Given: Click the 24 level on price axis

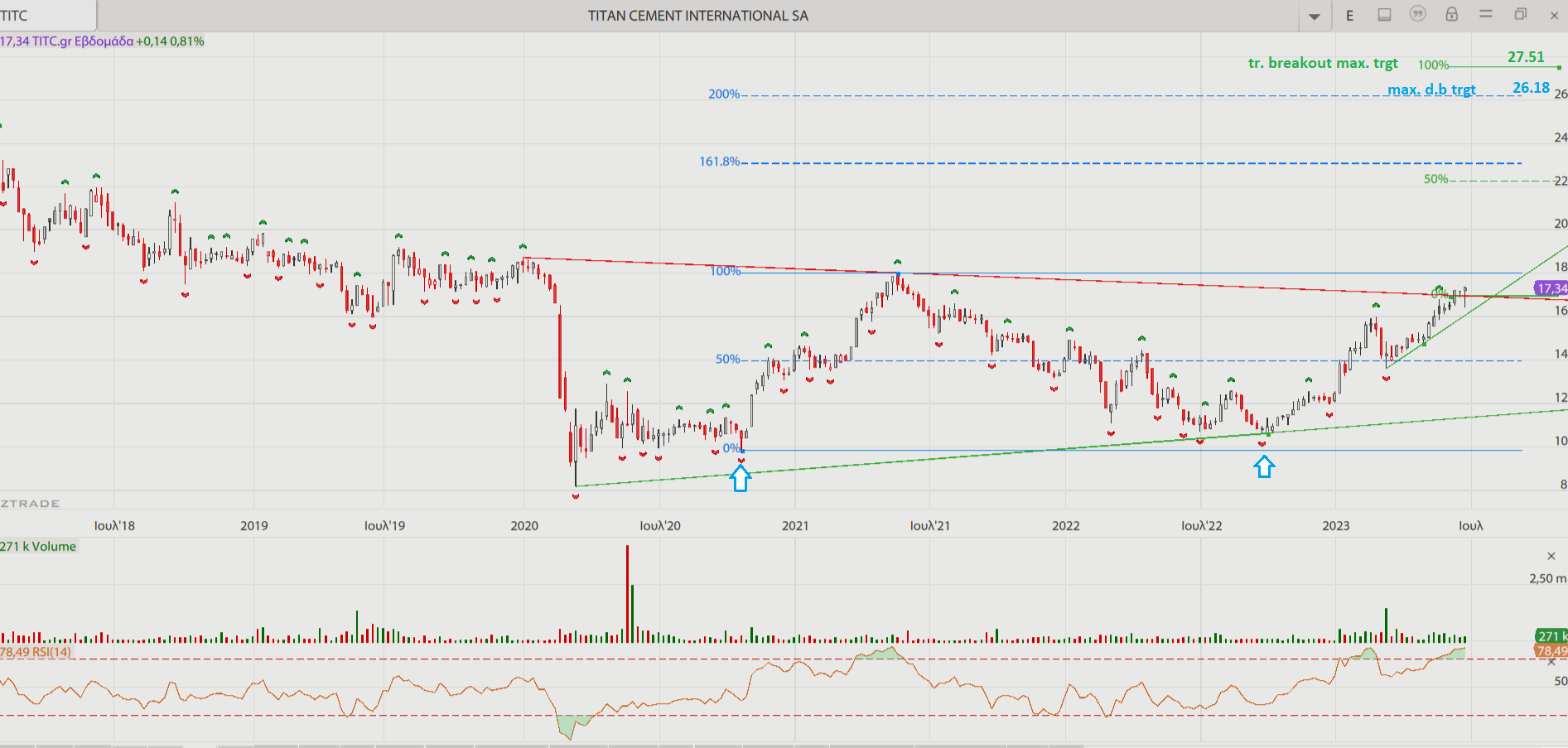Looking at the screenshot, I should pyautogui.click(x=1561, y=138).
